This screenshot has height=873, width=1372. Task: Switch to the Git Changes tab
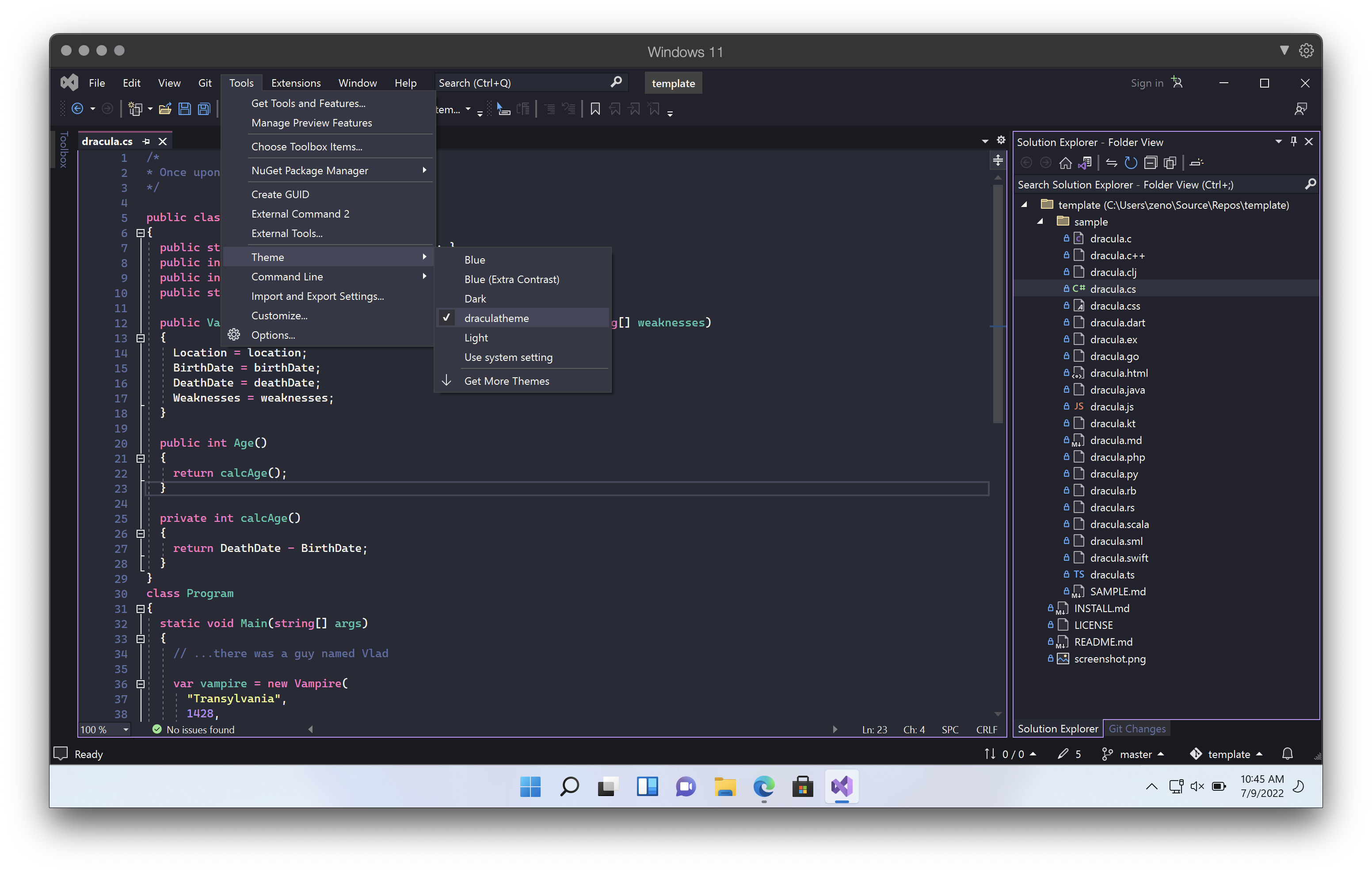click(x=1137, y=729)
